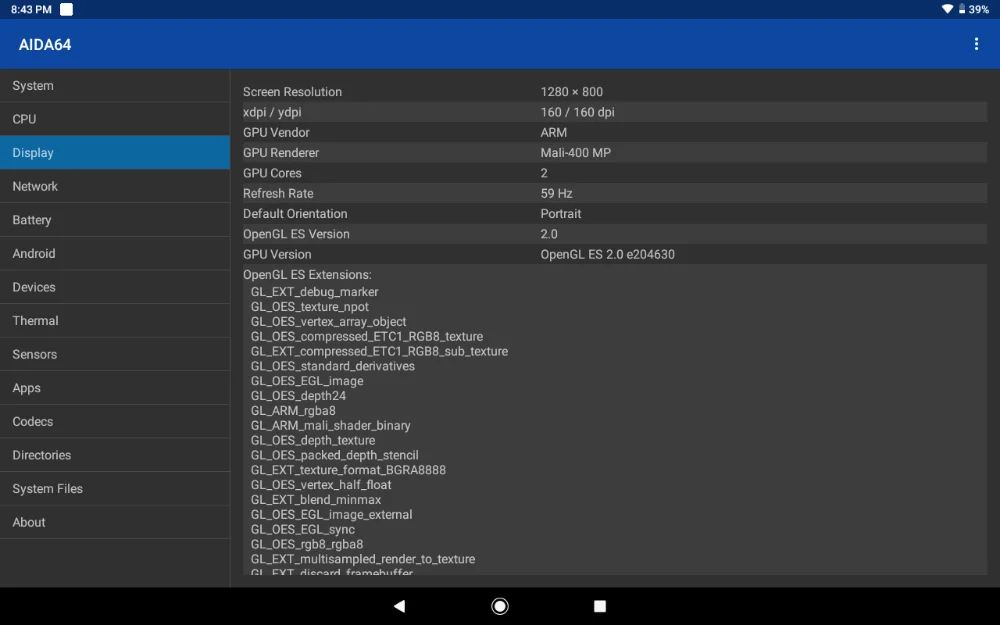Viewport: 1000px width, 625px height.
Task: Tap the GL_OES_vertex_array_object extension line
Action: (x=328, y=321)
